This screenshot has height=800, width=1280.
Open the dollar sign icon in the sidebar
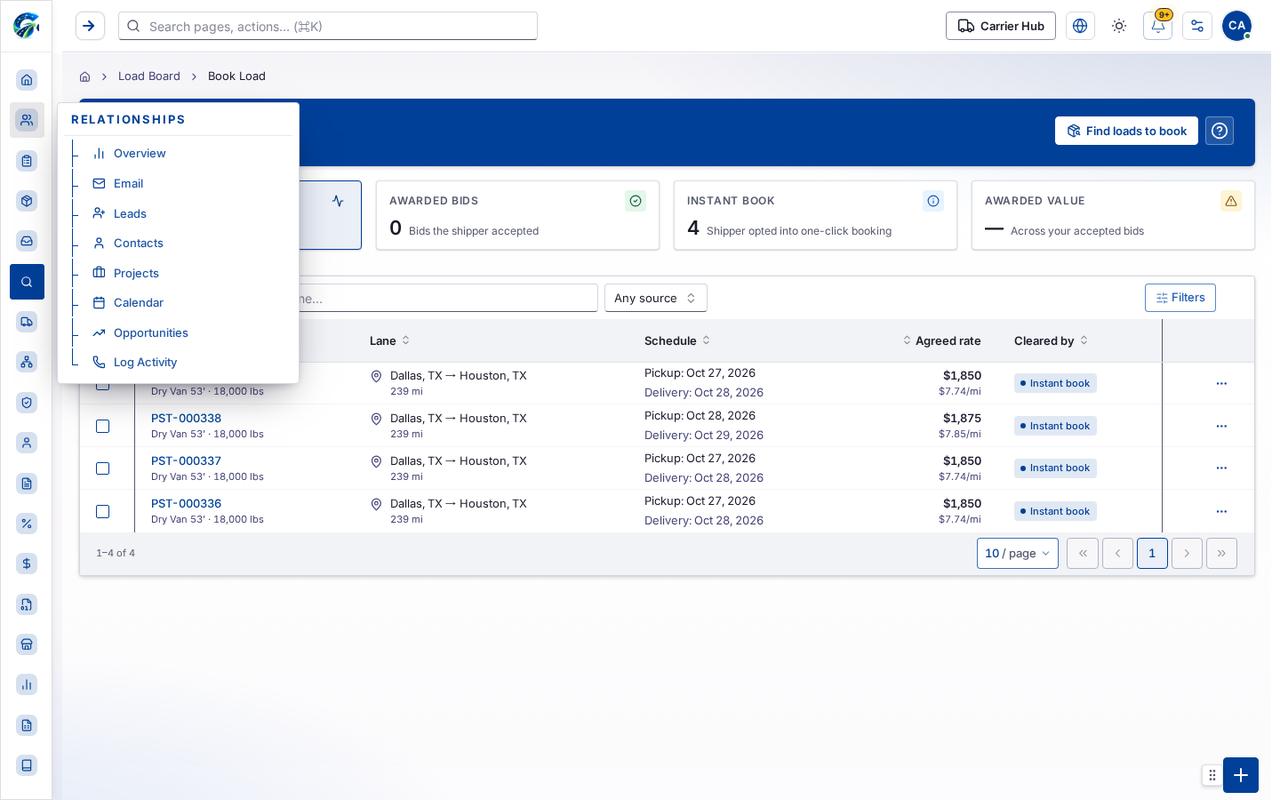pos(27,564)
